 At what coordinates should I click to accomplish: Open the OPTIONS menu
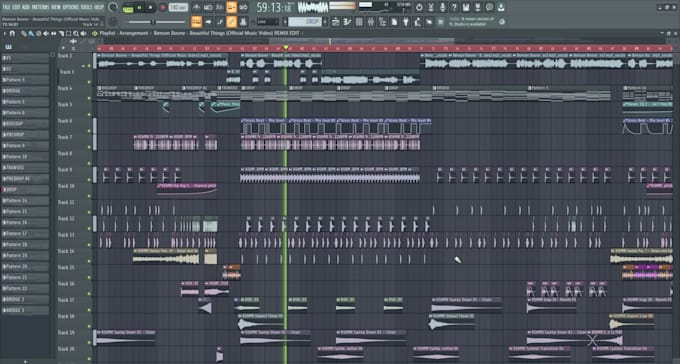coord(71,7)
